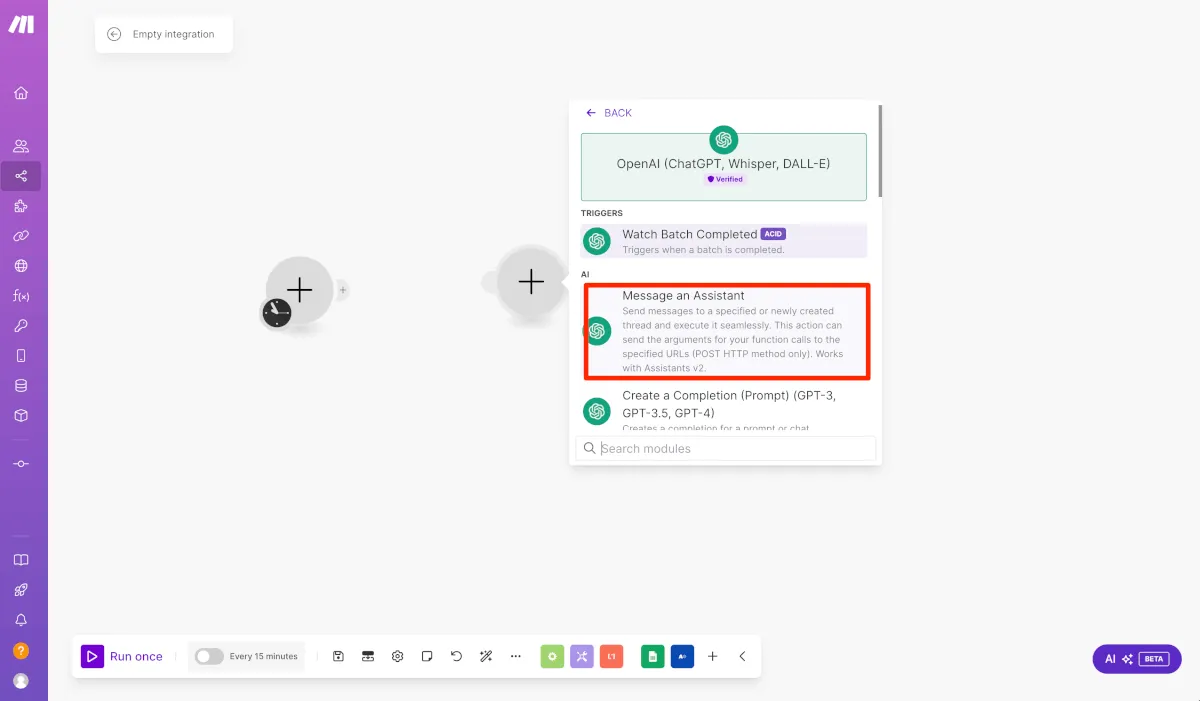Open Connections chain link icon
1200x701 pixels.
(x=21, y=236)
